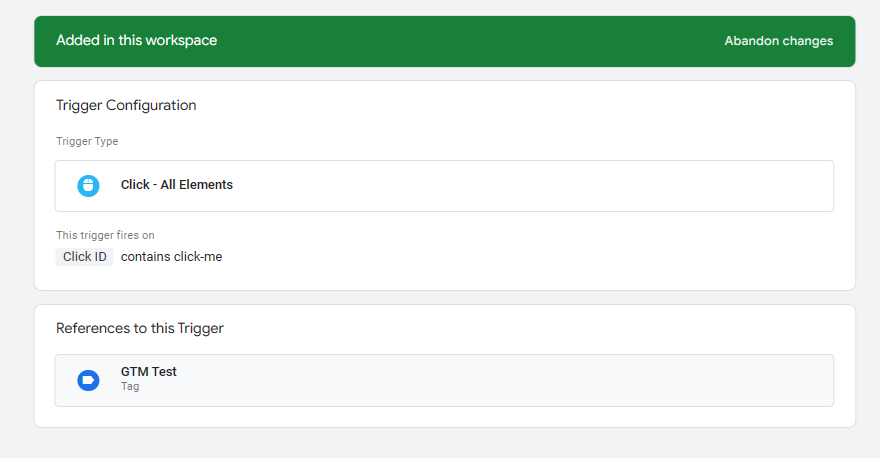The width and height of the screenshot is (880, 458).
Task: Click the empty middle of the green banner
Action: 460,41
